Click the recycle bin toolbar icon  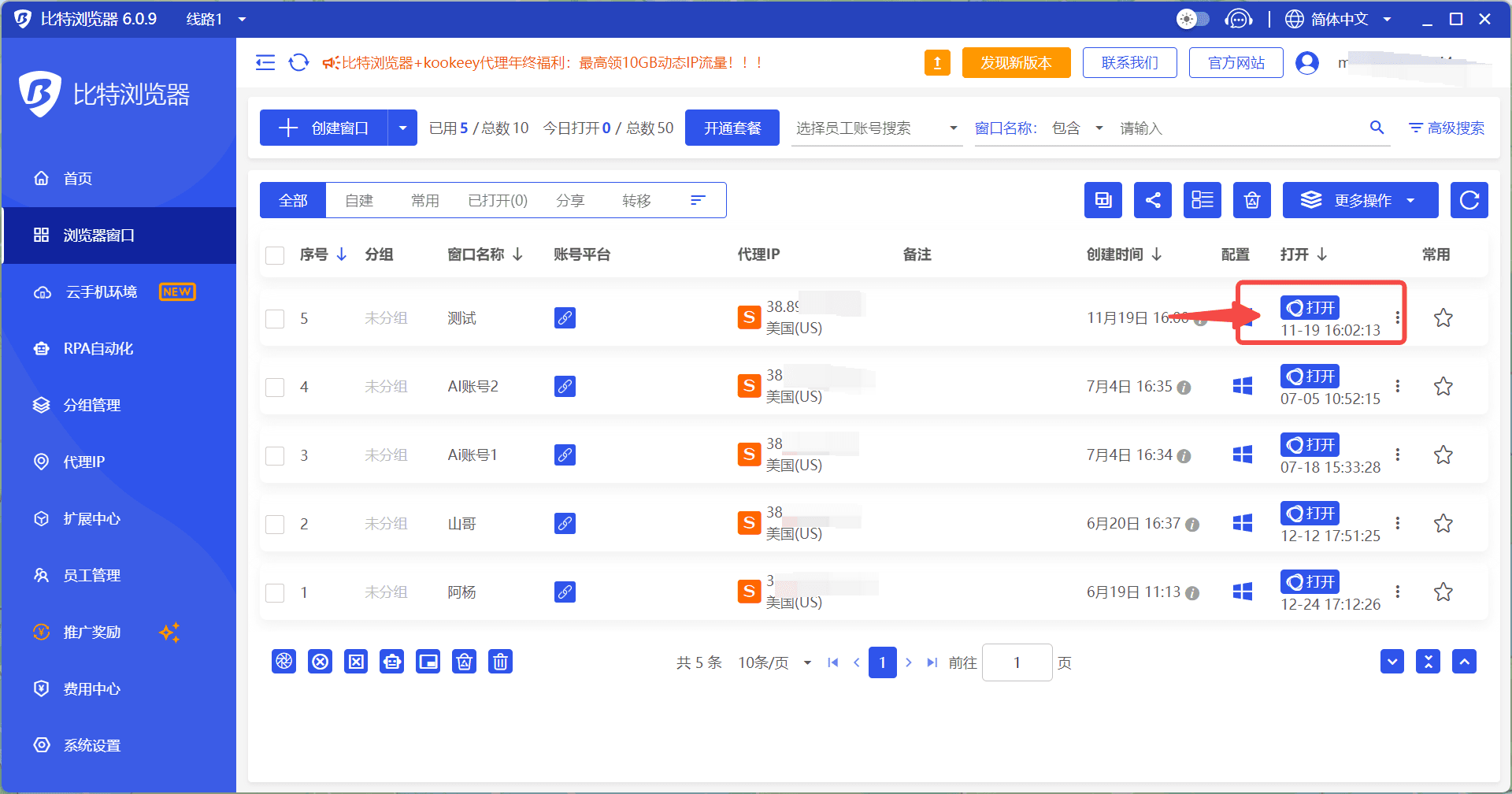pyautogui.click(x=1252, y=200)
